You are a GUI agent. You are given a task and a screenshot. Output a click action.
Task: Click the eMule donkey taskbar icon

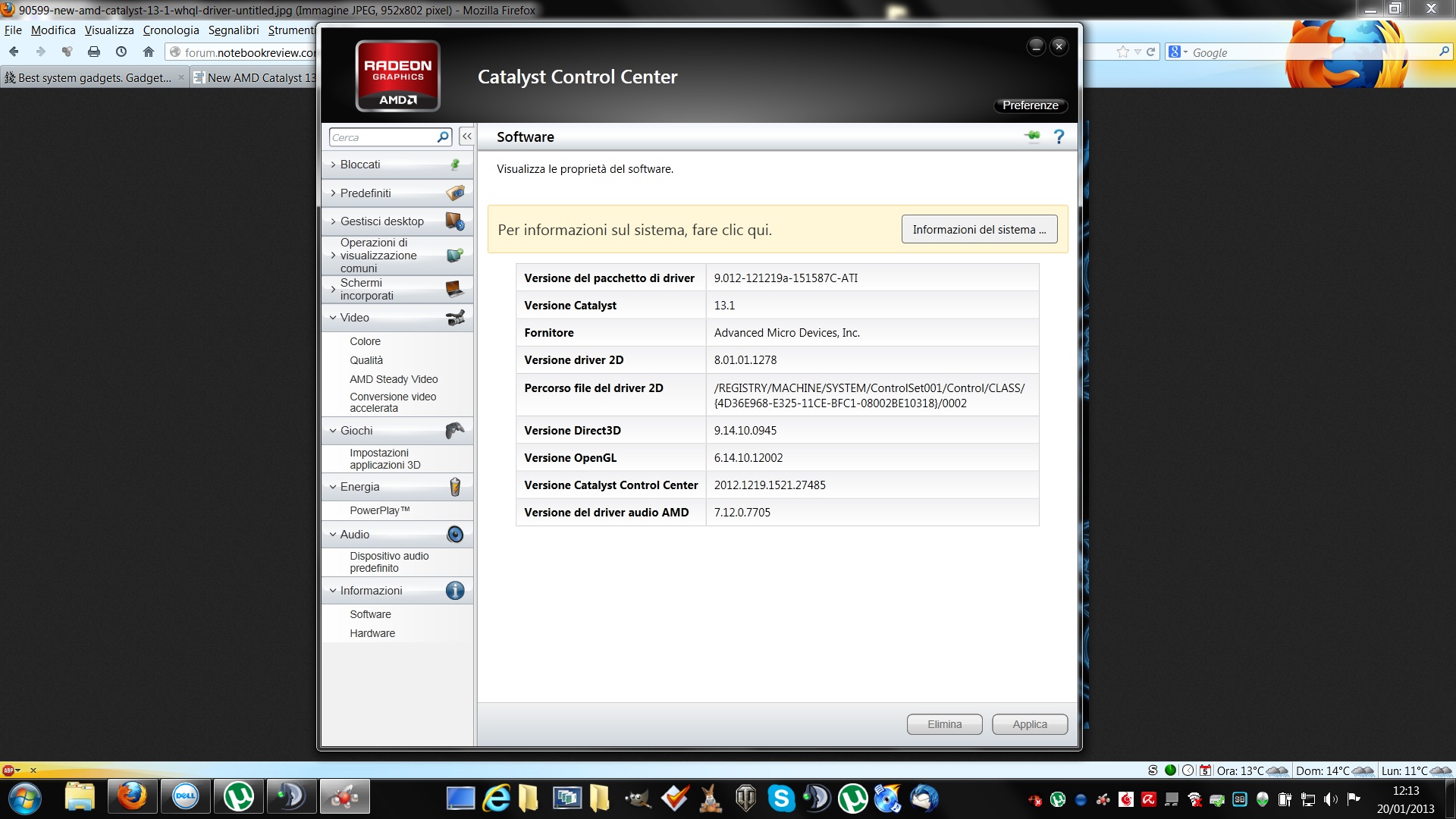point(710,799)
